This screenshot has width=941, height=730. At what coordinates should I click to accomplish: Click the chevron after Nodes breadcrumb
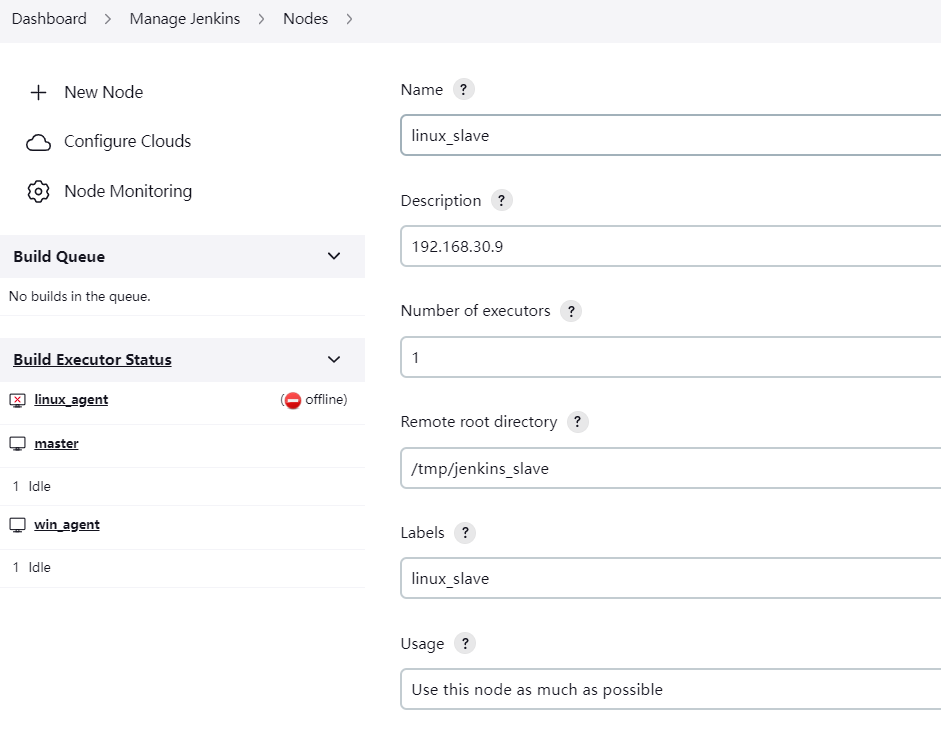(x=349, y=19)
